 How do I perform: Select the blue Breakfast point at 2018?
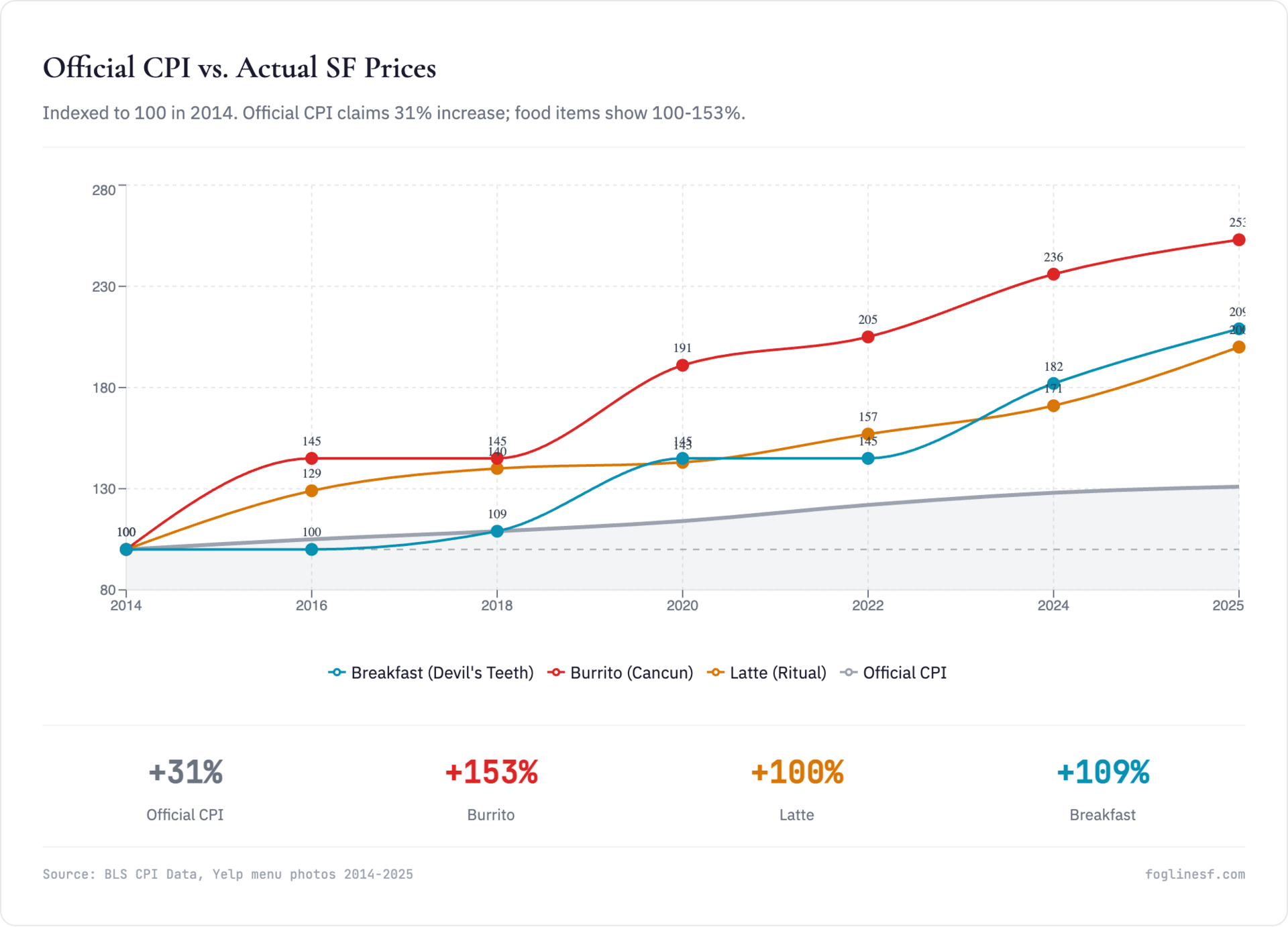click(x=497, y=531)
